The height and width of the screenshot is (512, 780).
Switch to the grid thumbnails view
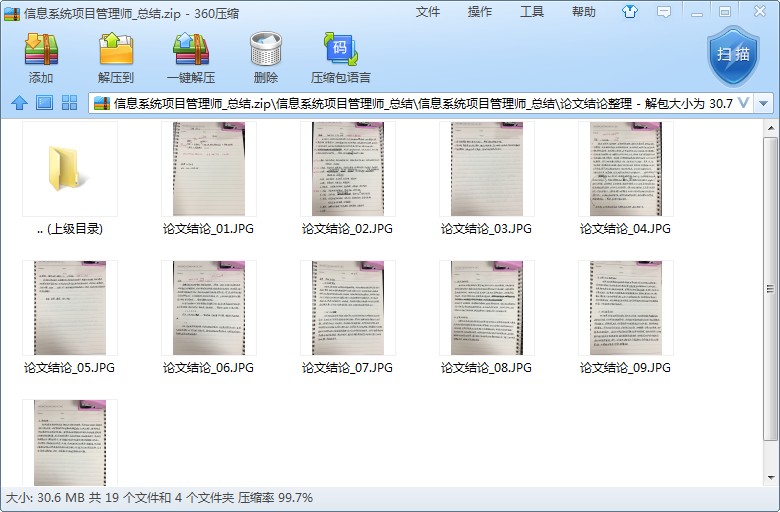pyautogui.click(x=70, y=103)
